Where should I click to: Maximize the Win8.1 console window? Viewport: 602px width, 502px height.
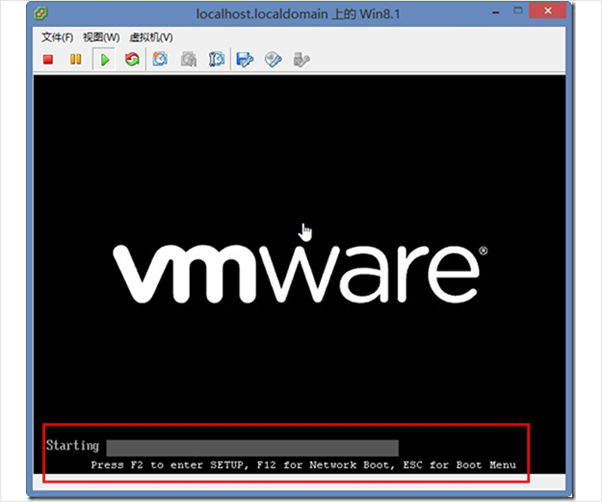click(518, 11)
